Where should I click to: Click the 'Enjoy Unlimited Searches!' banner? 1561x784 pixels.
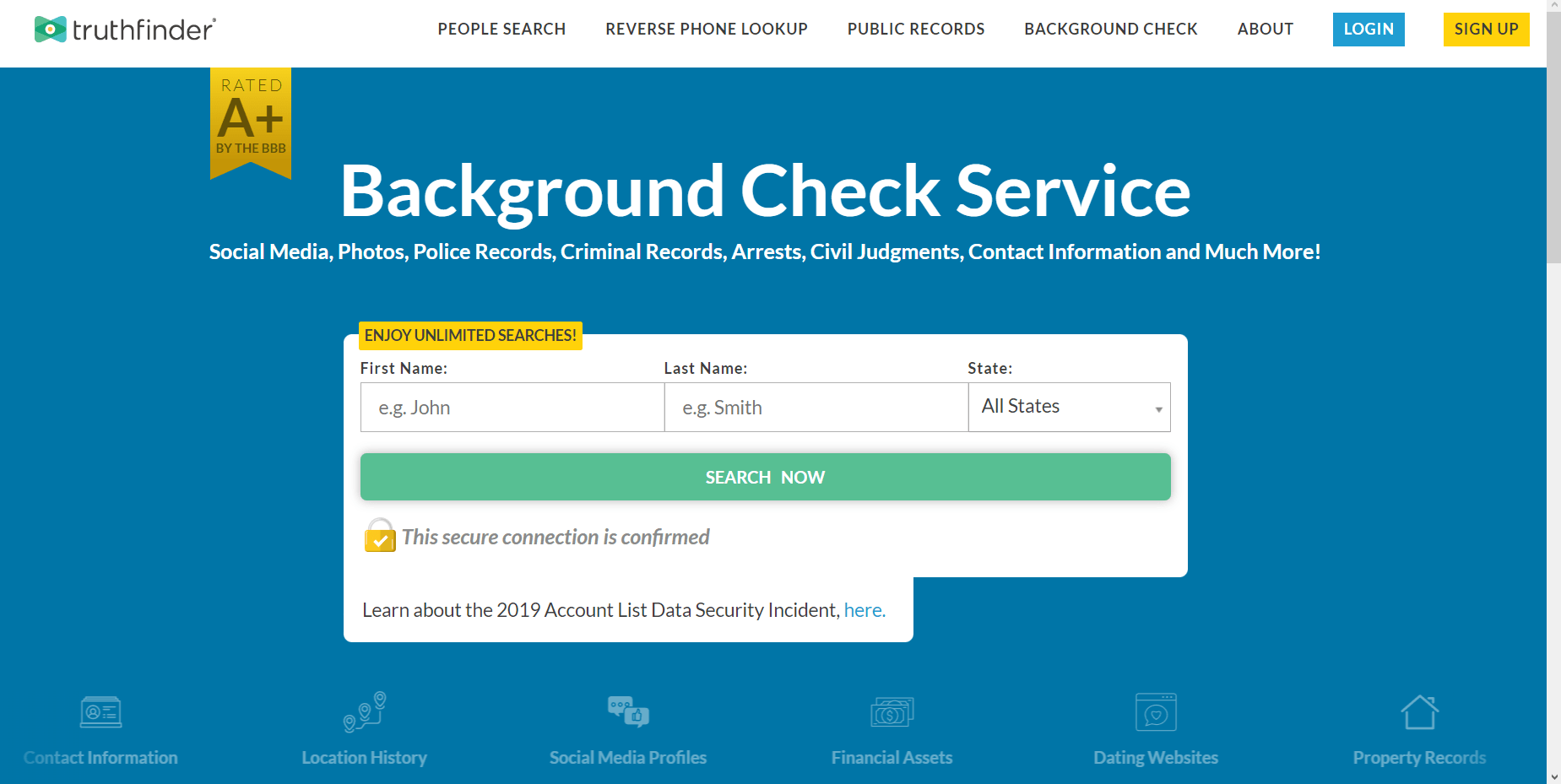(x=470, y=335)
